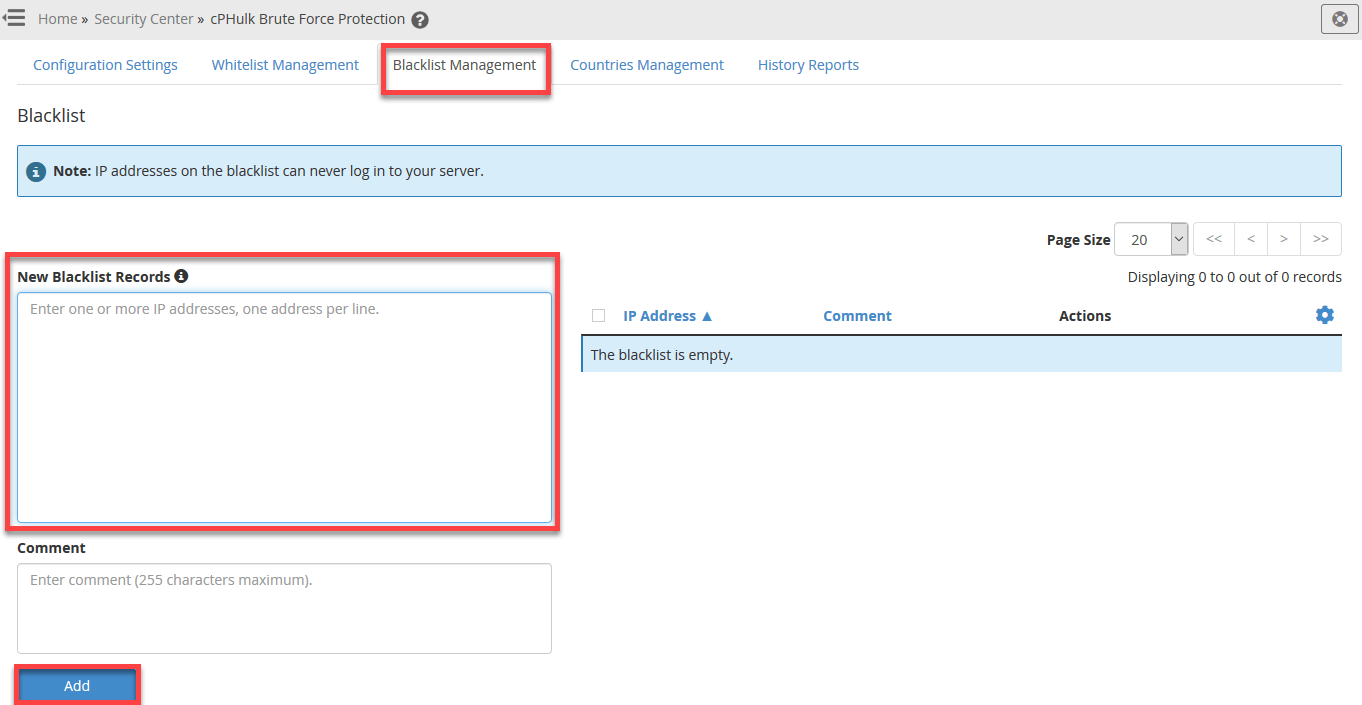Go to the next page with > button
Image resolution: width=1362 pixels, height=705 pixels.
click(x=1284, y=239)
